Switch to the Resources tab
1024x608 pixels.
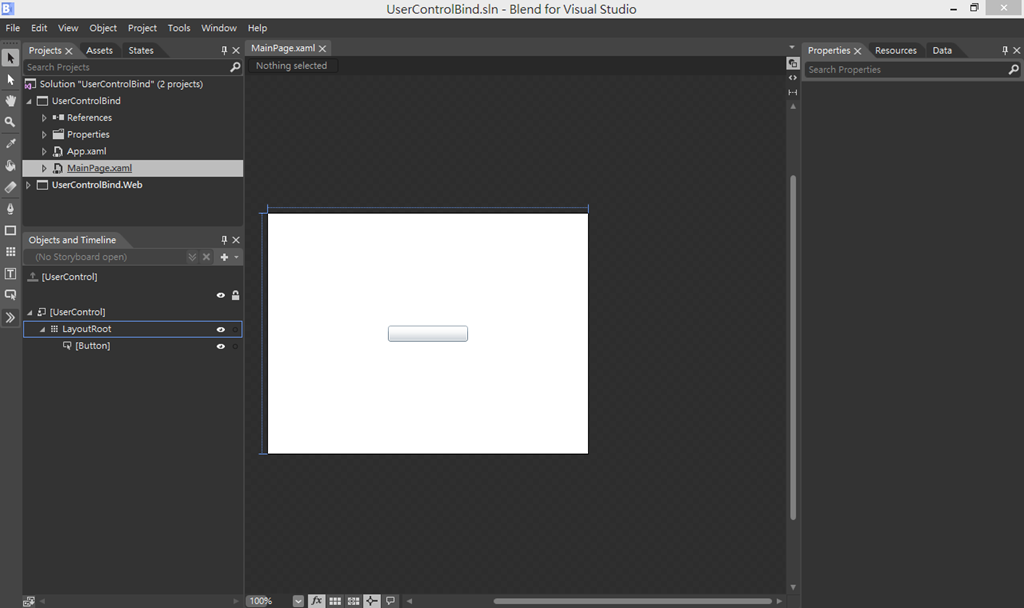(895, 50)
